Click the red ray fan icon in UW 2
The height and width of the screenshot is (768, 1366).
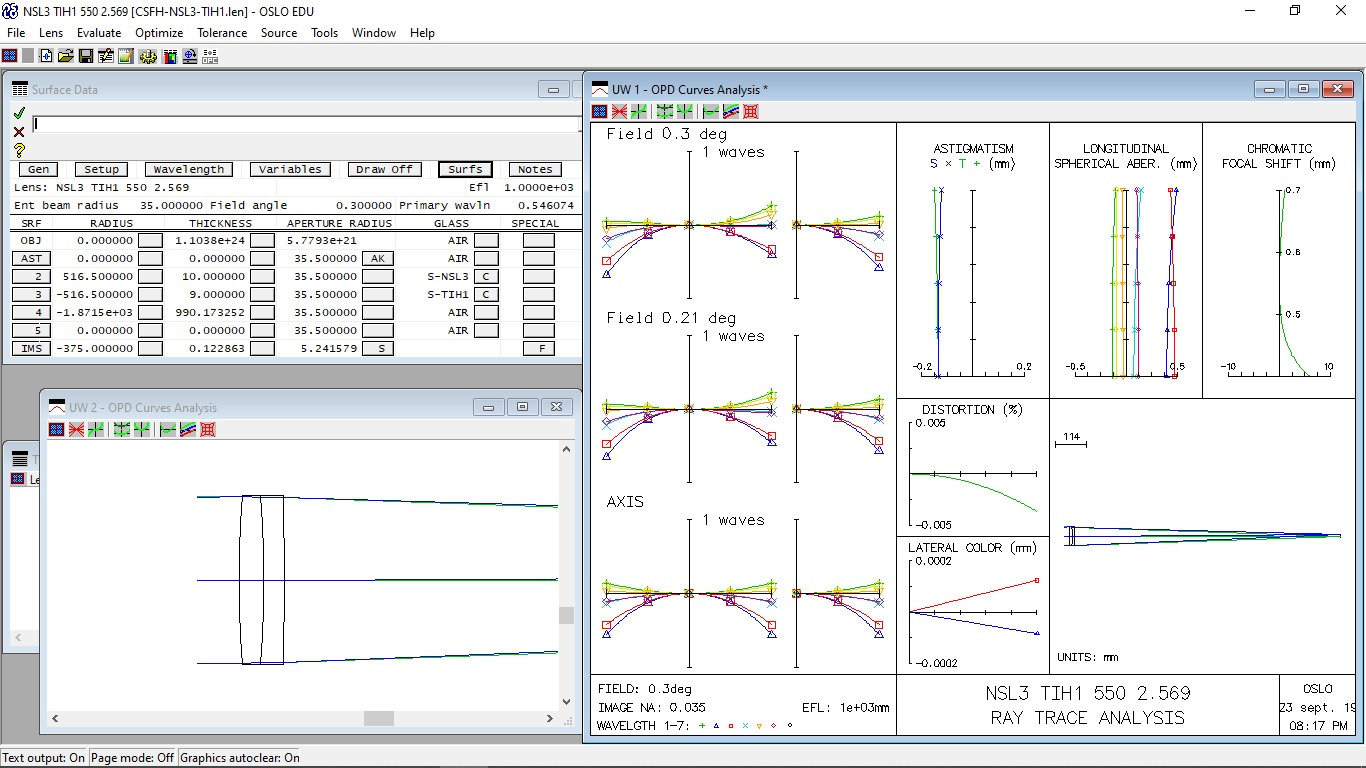(76, 429)
